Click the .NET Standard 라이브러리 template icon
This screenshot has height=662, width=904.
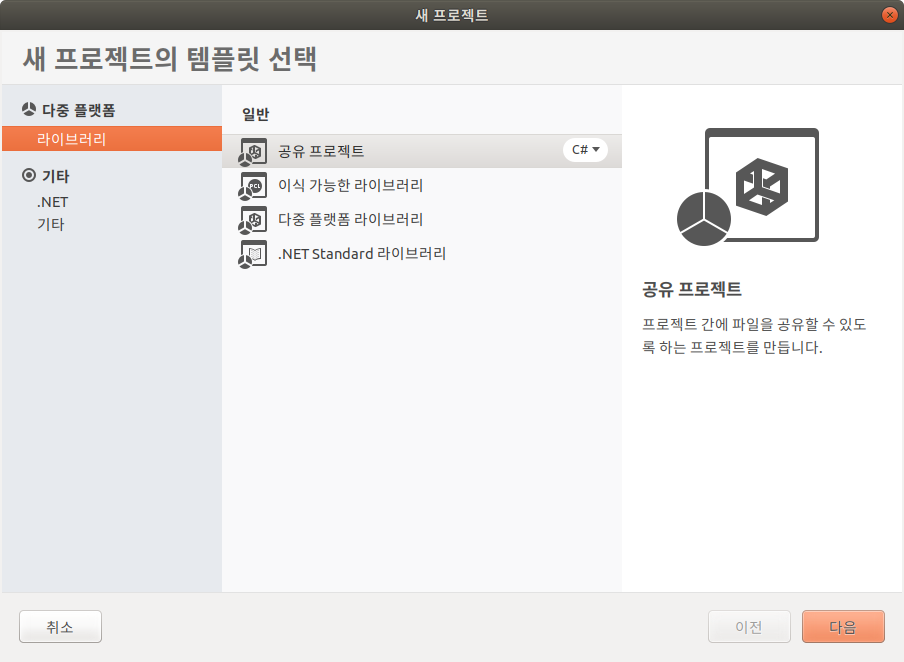pyautogui.click(x=253, y=254)
